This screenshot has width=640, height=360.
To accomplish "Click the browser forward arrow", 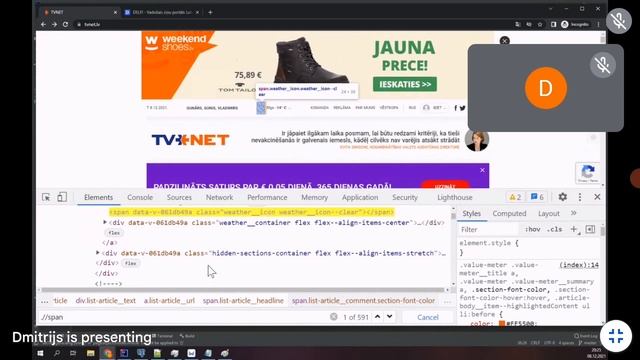I will click(x=54, y=24).
